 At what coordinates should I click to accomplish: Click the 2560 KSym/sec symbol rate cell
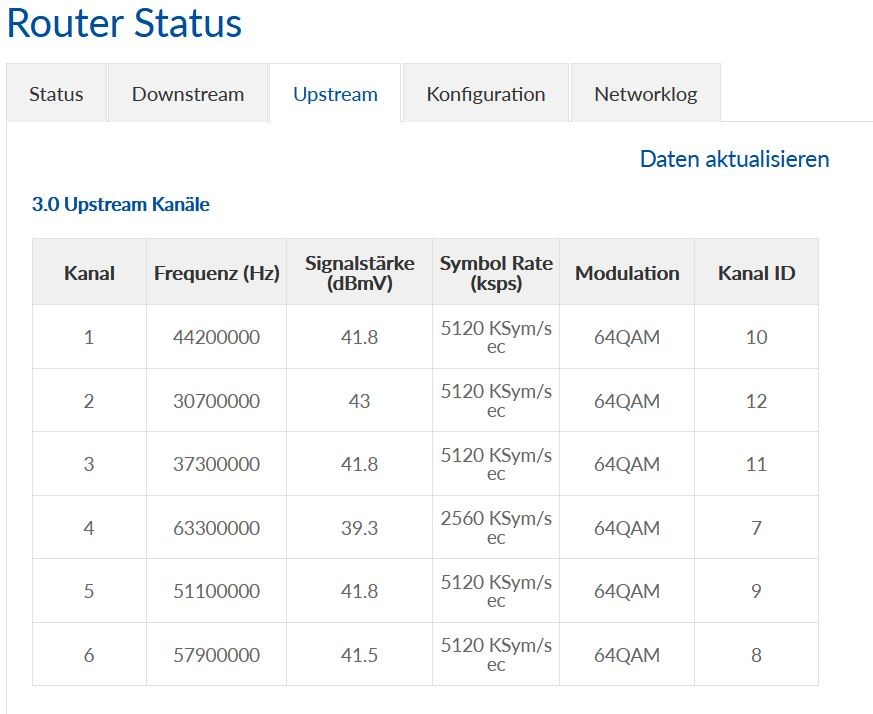pyautogui.click(x=496, y=528)
